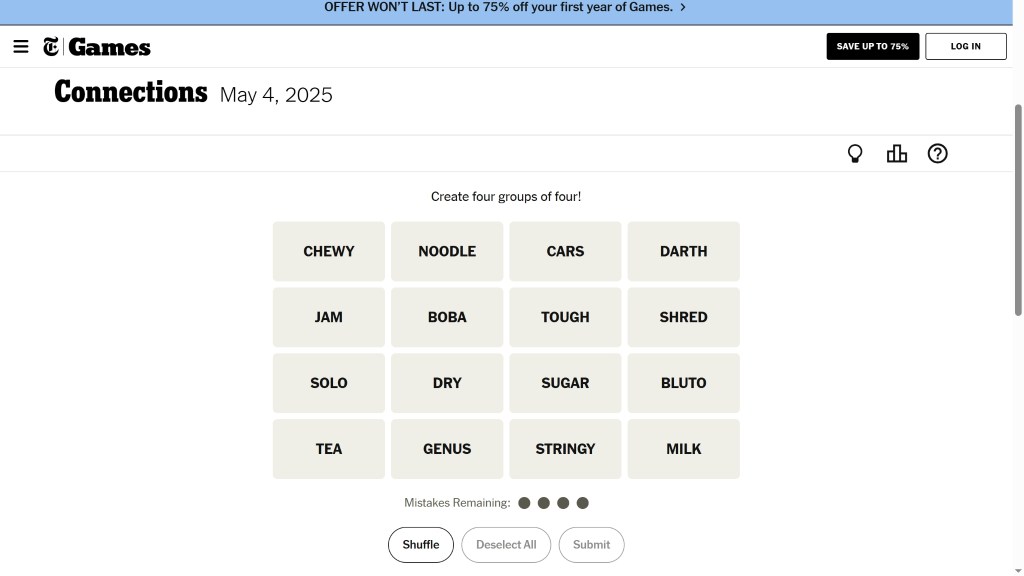Open the help question mark icon
The height and width of the screenshot is (576, 1024).
point(937,154)
